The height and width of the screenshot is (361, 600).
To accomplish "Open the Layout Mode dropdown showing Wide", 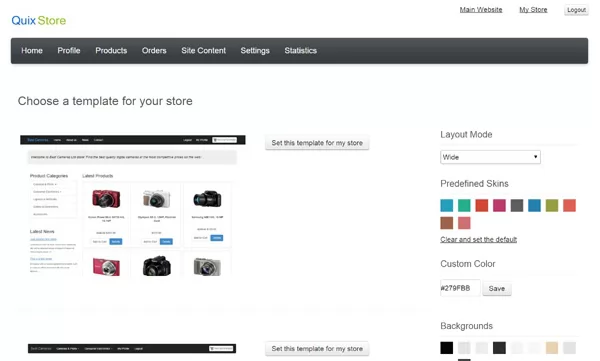I will 490,157.
